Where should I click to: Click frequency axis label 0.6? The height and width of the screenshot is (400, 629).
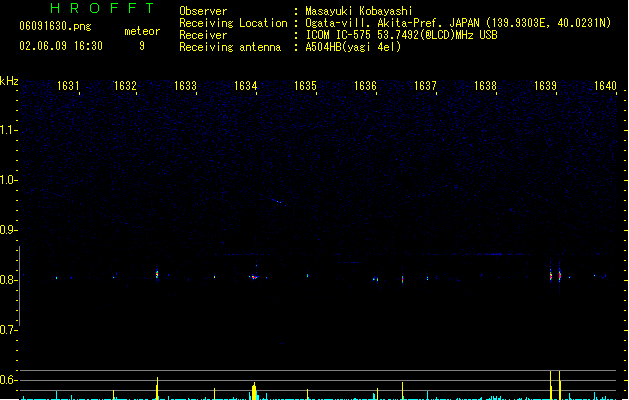[8, 380]
